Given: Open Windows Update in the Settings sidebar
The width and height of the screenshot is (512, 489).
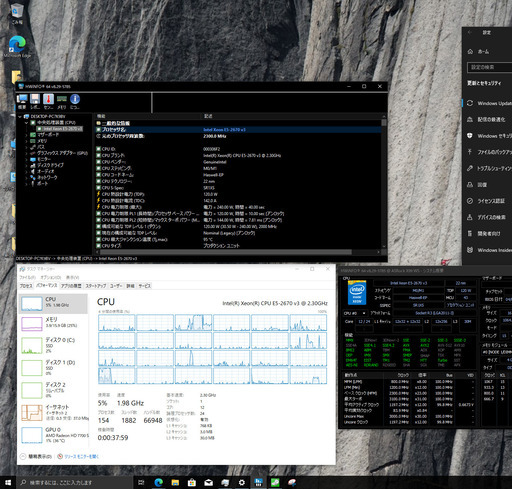Looking at the screenshot, I should click(x=489, y=103).
